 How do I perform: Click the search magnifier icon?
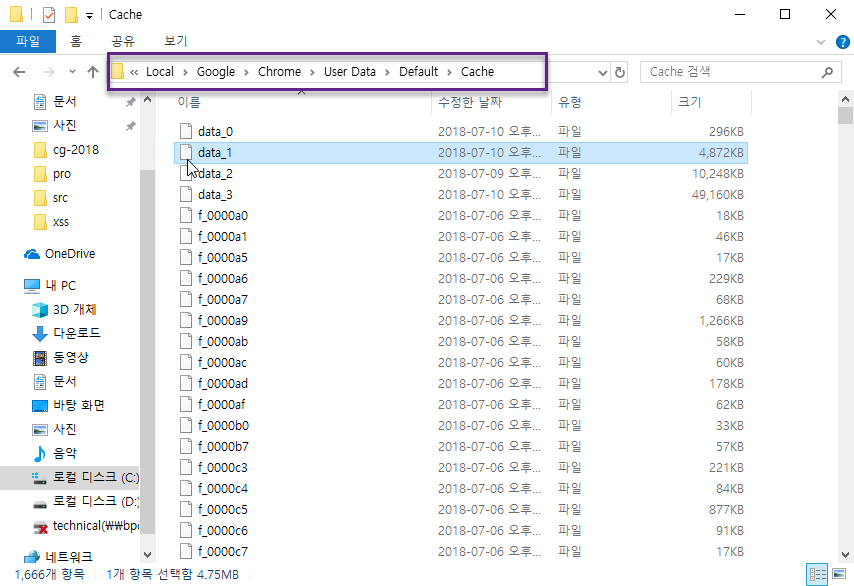pyautogui.click(x=827, y=72)
